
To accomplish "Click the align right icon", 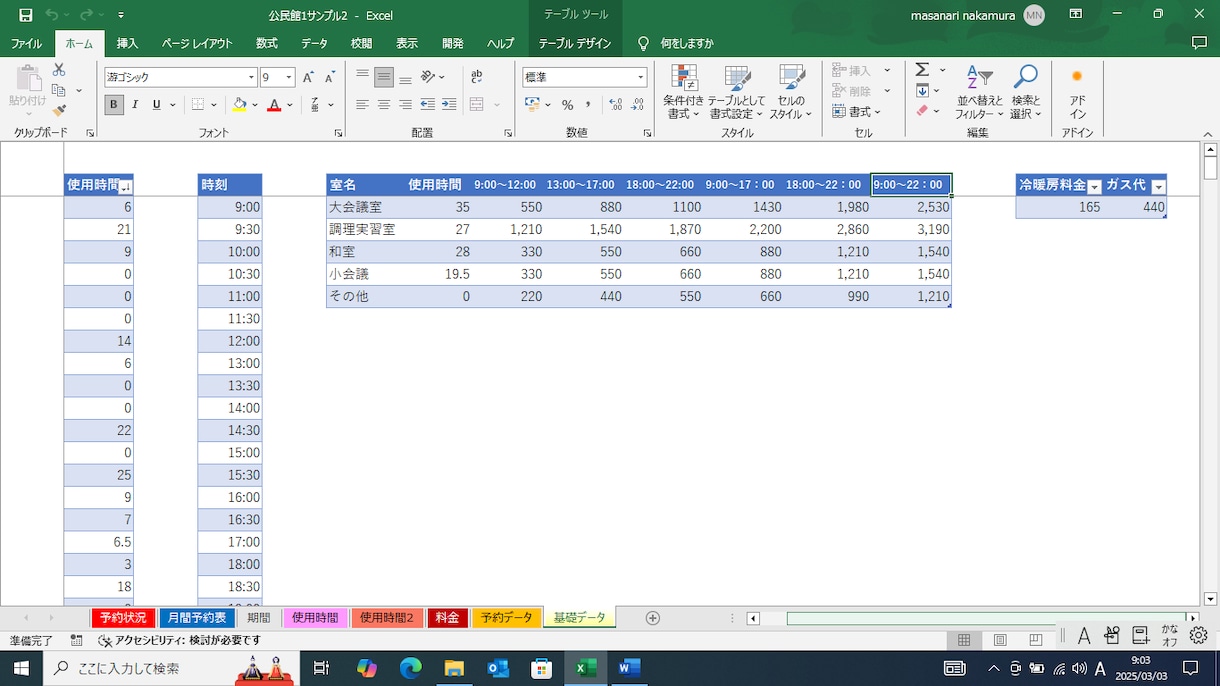I will [x=406, y=105].
